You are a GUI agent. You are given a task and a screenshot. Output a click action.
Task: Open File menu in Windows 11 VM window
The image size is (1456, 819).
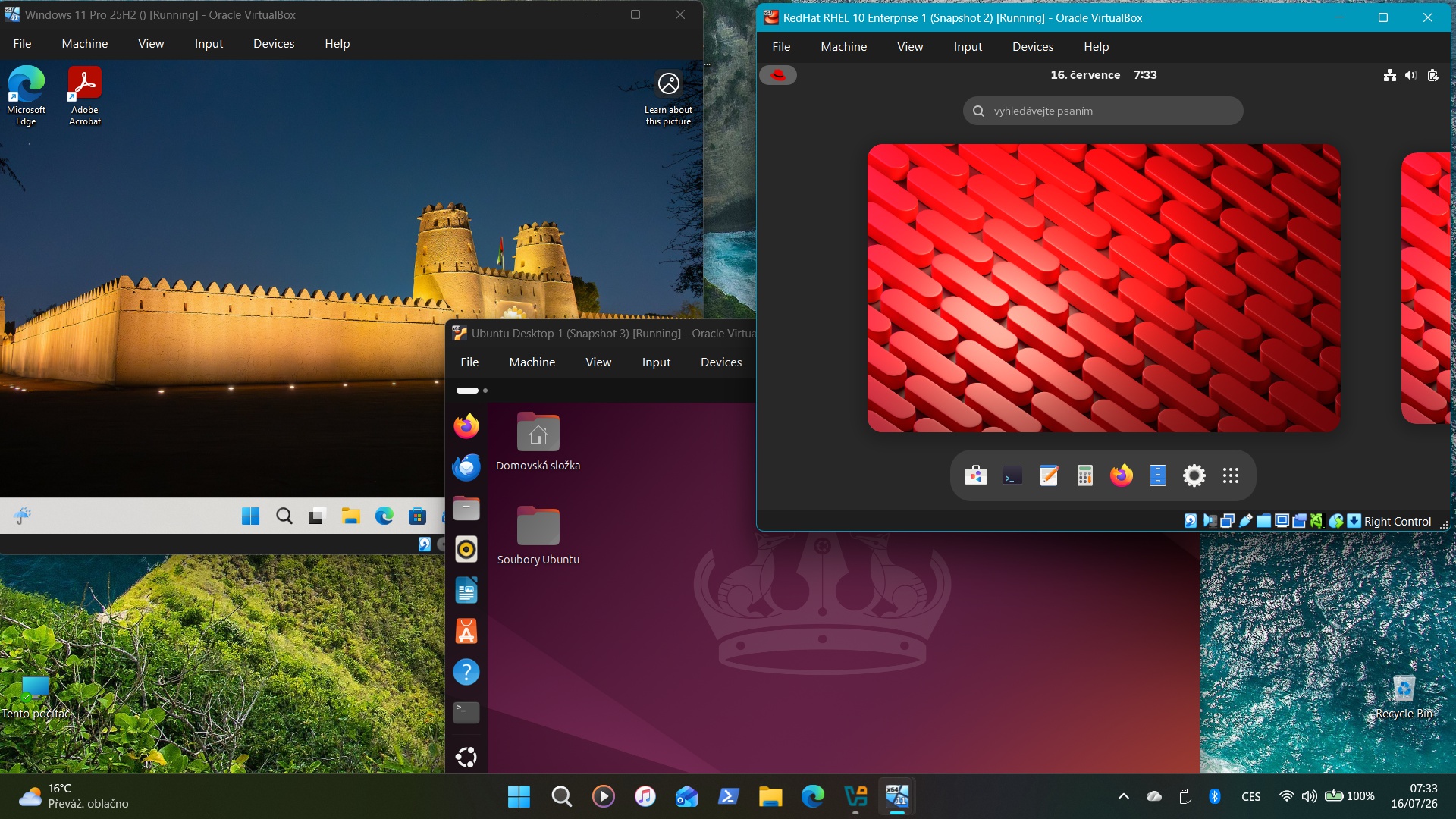(22, 44)
